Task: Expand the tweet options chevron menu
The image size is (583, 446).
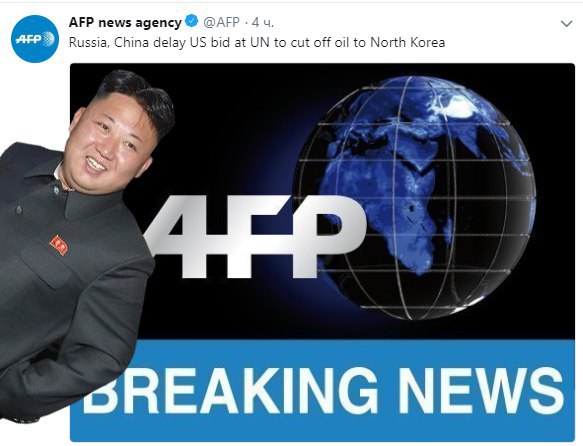Action: point(566,24)
